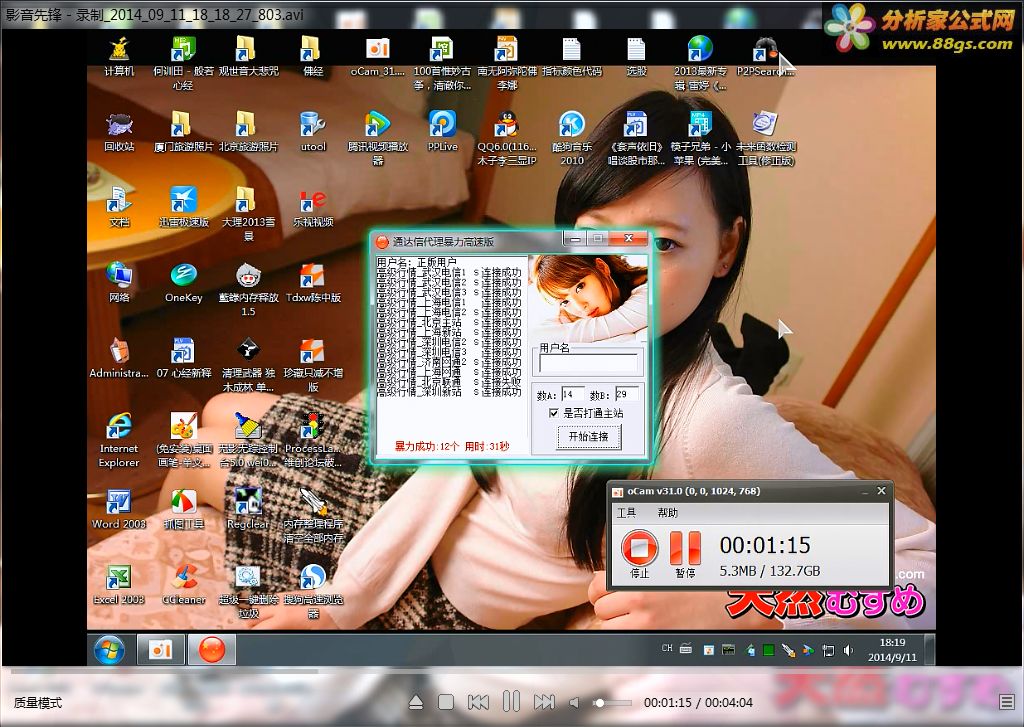Click the player's eject/open file button
Viewport: 1024px width, 727px height.
click(x=416, y=702)
